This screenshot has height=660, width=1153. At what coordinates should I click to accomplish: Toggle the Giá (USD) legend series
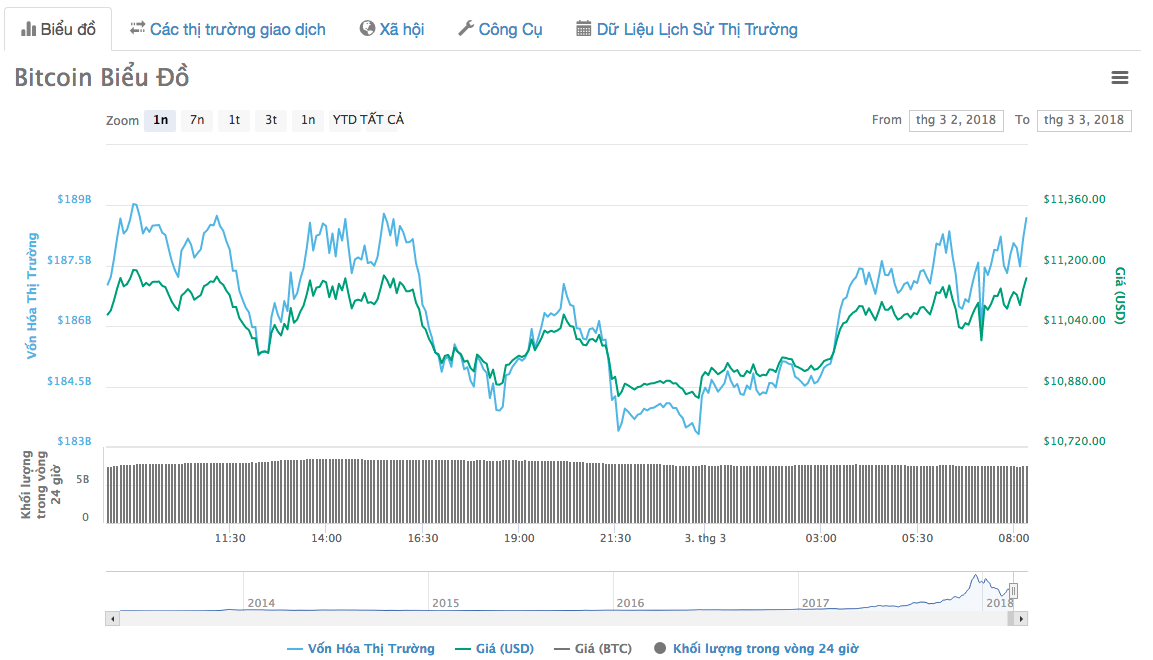494,648
